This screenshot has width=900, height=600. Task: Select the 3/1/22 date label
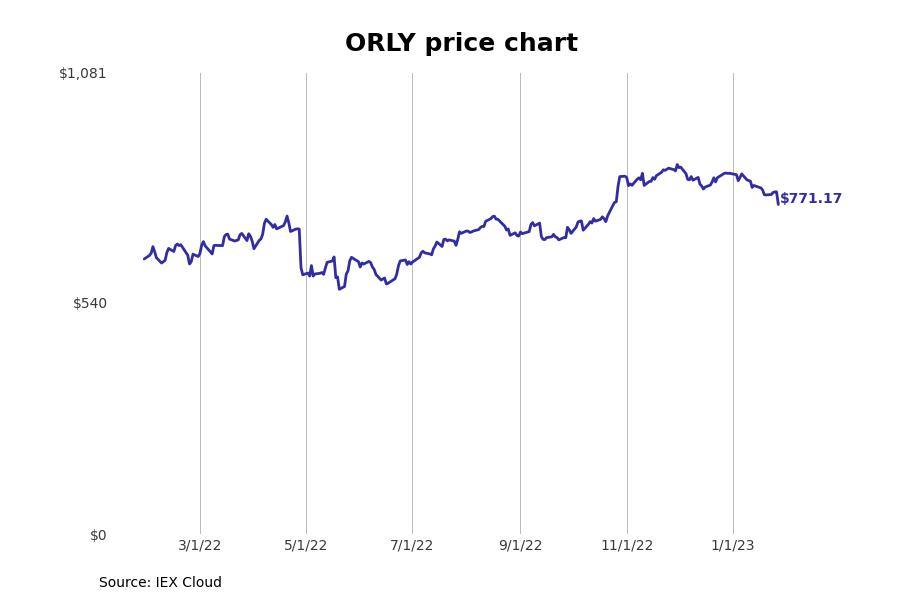[200, 545]
